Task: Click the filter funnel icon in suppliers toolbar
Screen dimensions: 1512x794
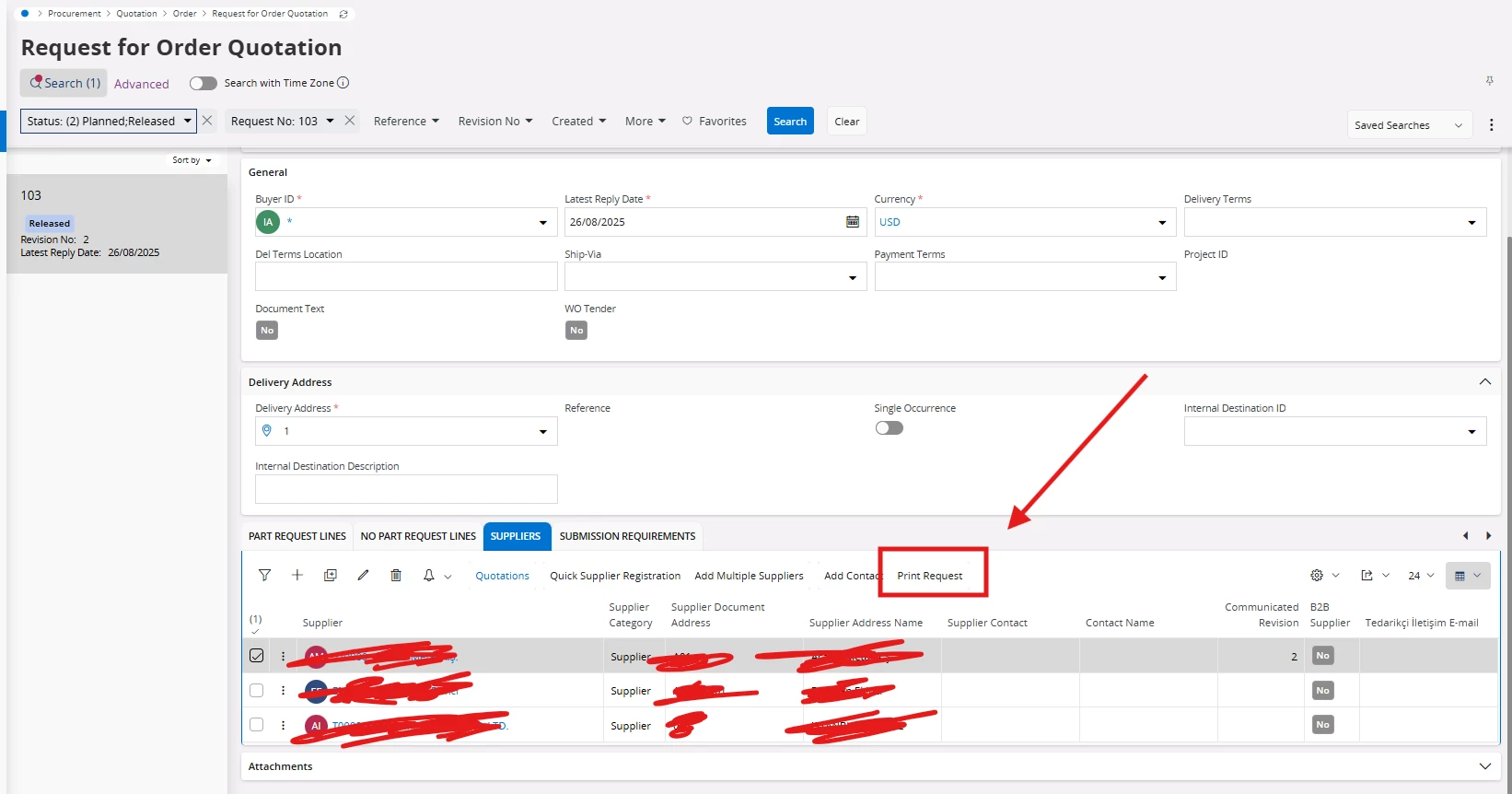Action: pos(264,576)
